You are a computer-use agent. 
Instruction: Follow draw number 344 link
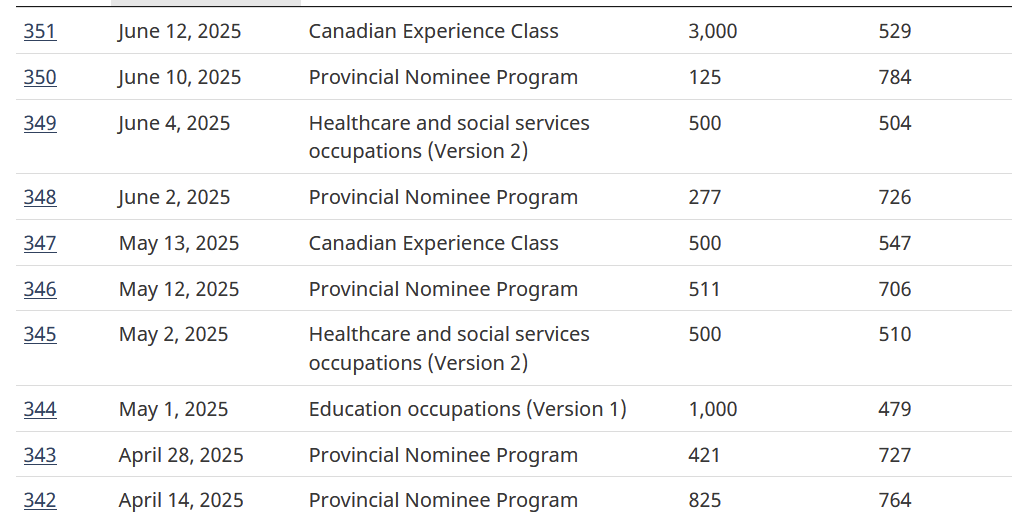[40, 409]
